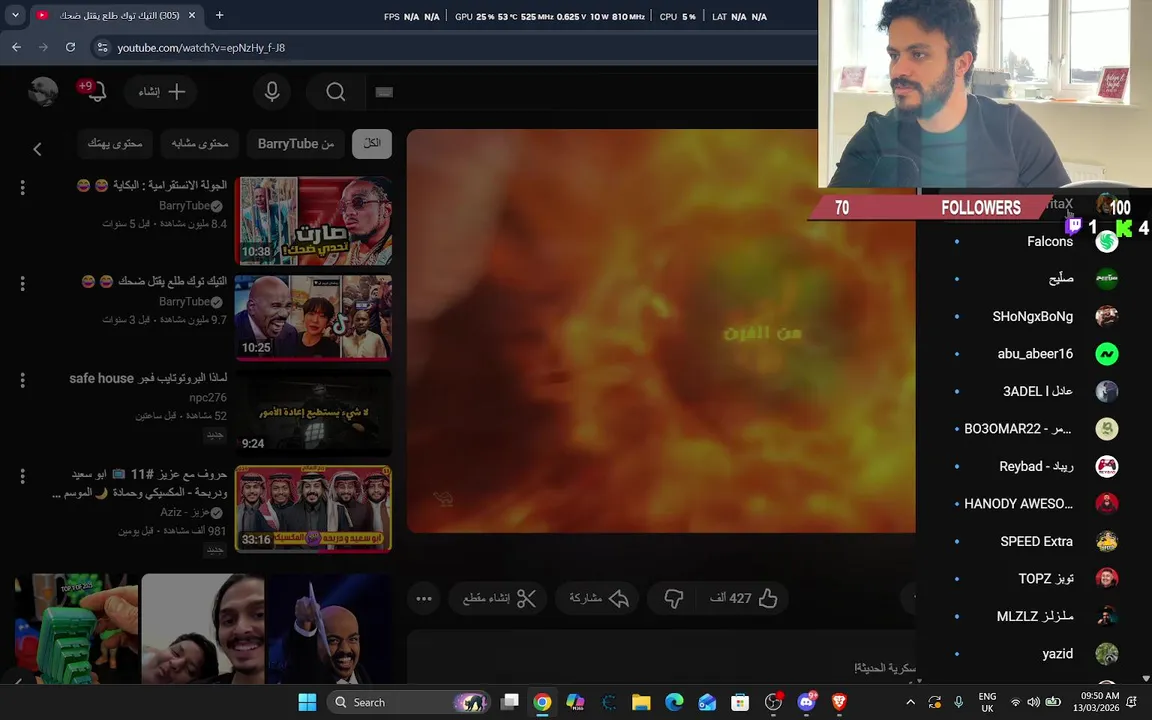Image resolution: width=1152 pixels, height=720 pixels.
Task: Open npc276 channel link
Action: click(x=208, y=397)
